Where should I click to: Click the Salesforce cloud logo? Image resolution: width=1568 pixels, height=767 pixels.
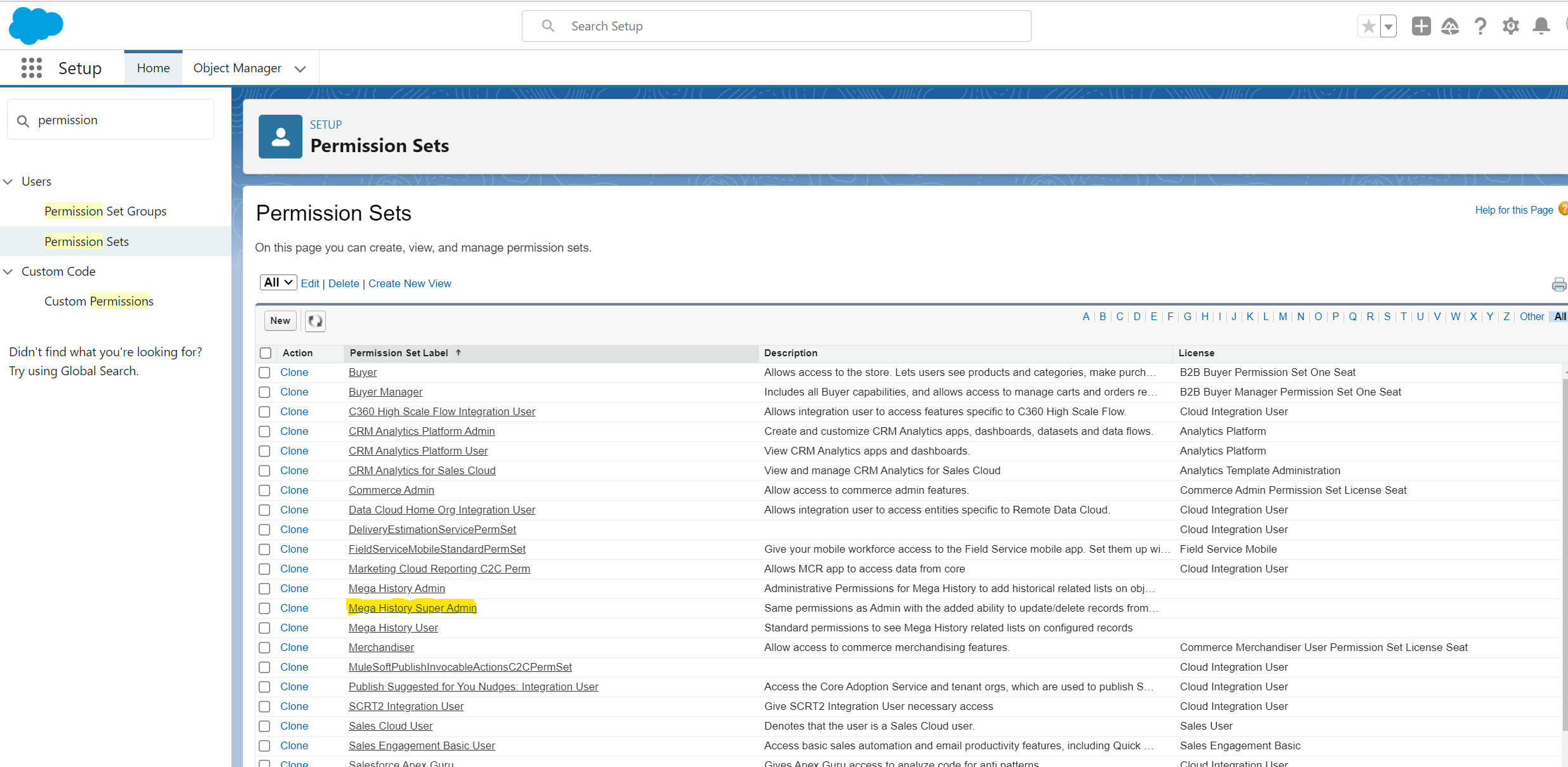36,26
